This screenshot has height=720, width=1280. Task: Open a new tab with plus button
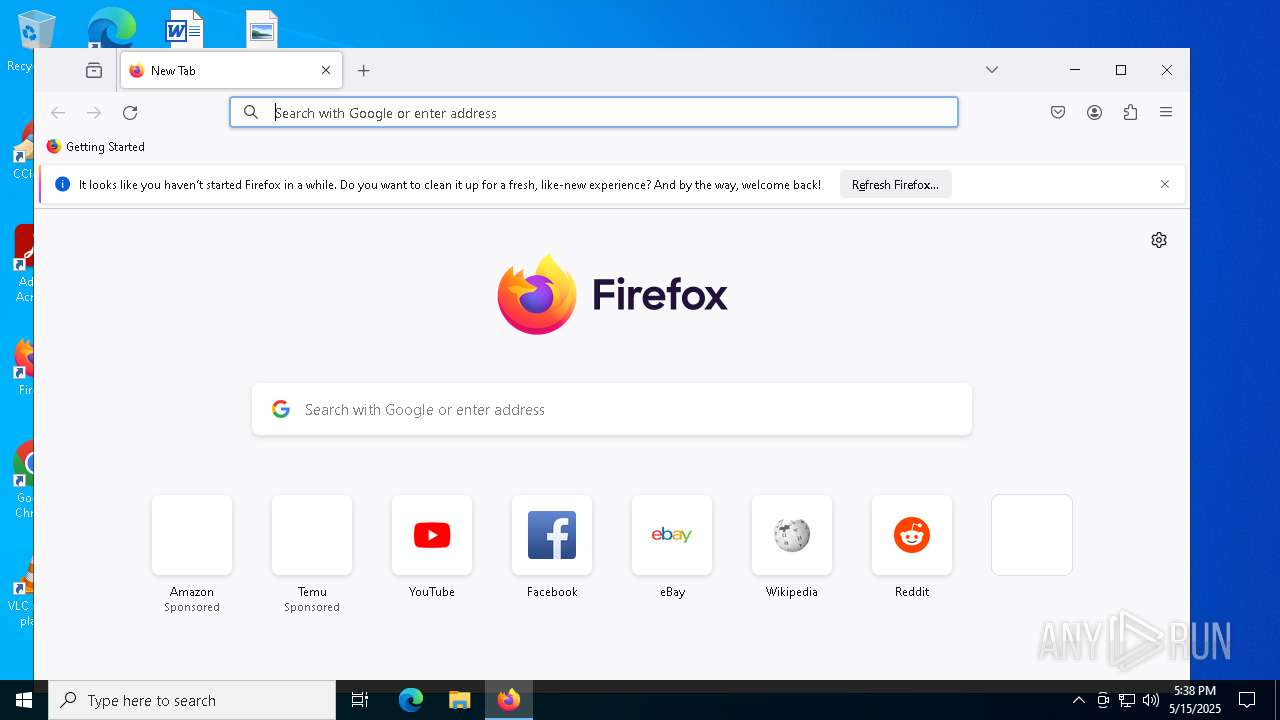[364, 70]
